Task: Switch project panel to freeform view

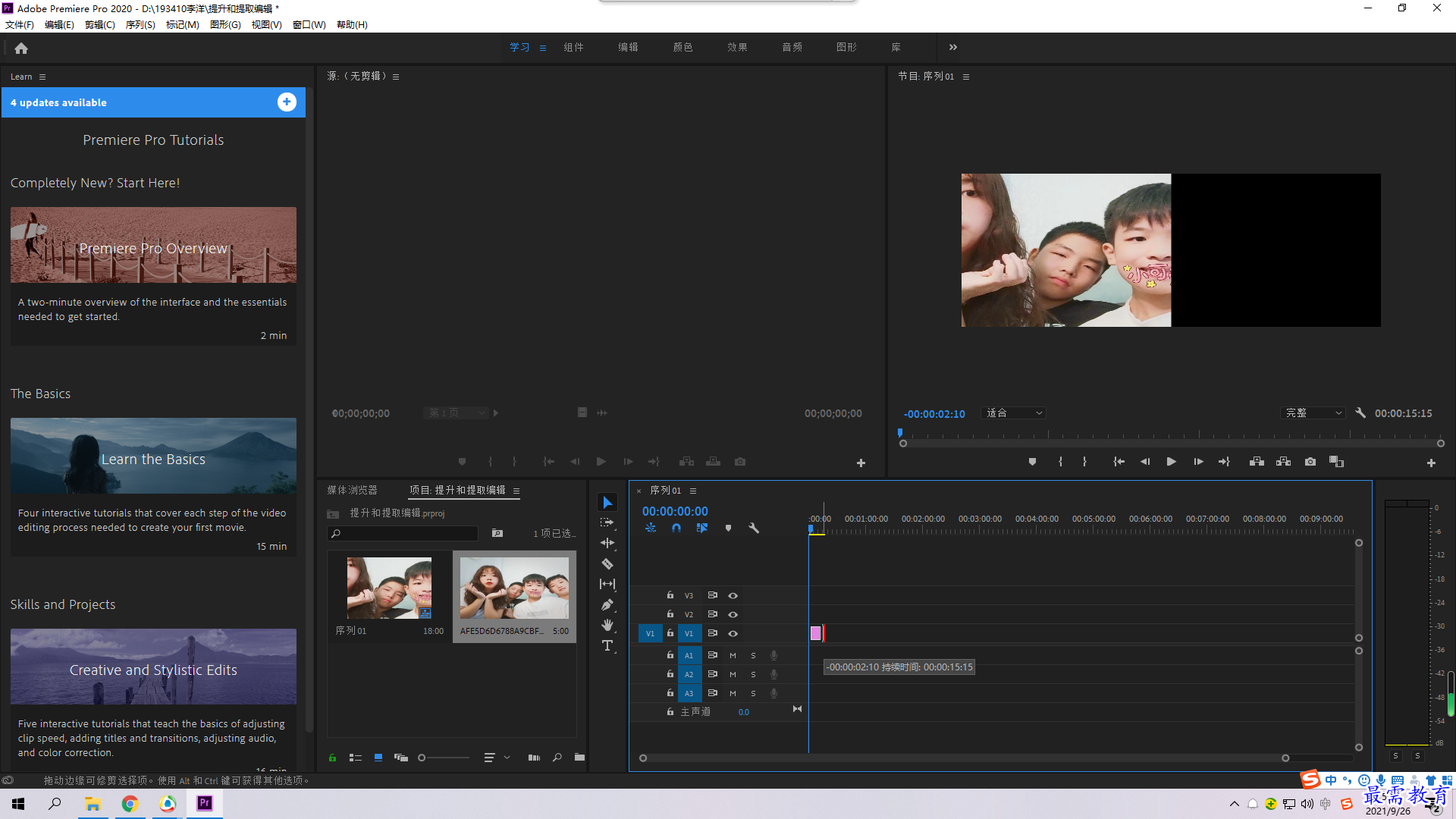Action: [401, 758]
